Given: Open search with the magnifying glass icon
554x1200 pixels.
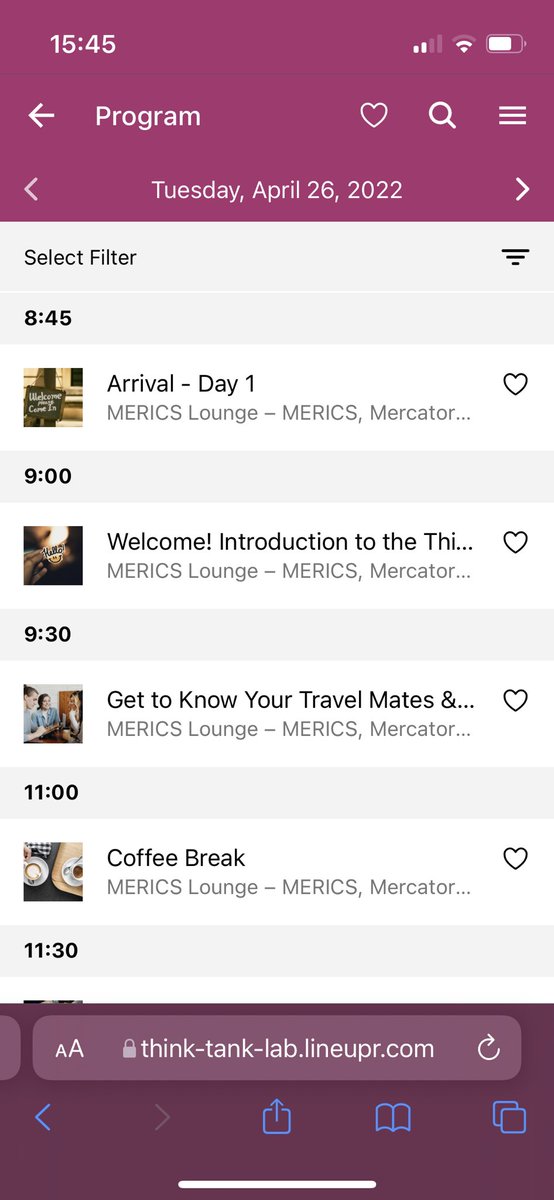Looking at the screenshot, I should click(x=442, y=116).
